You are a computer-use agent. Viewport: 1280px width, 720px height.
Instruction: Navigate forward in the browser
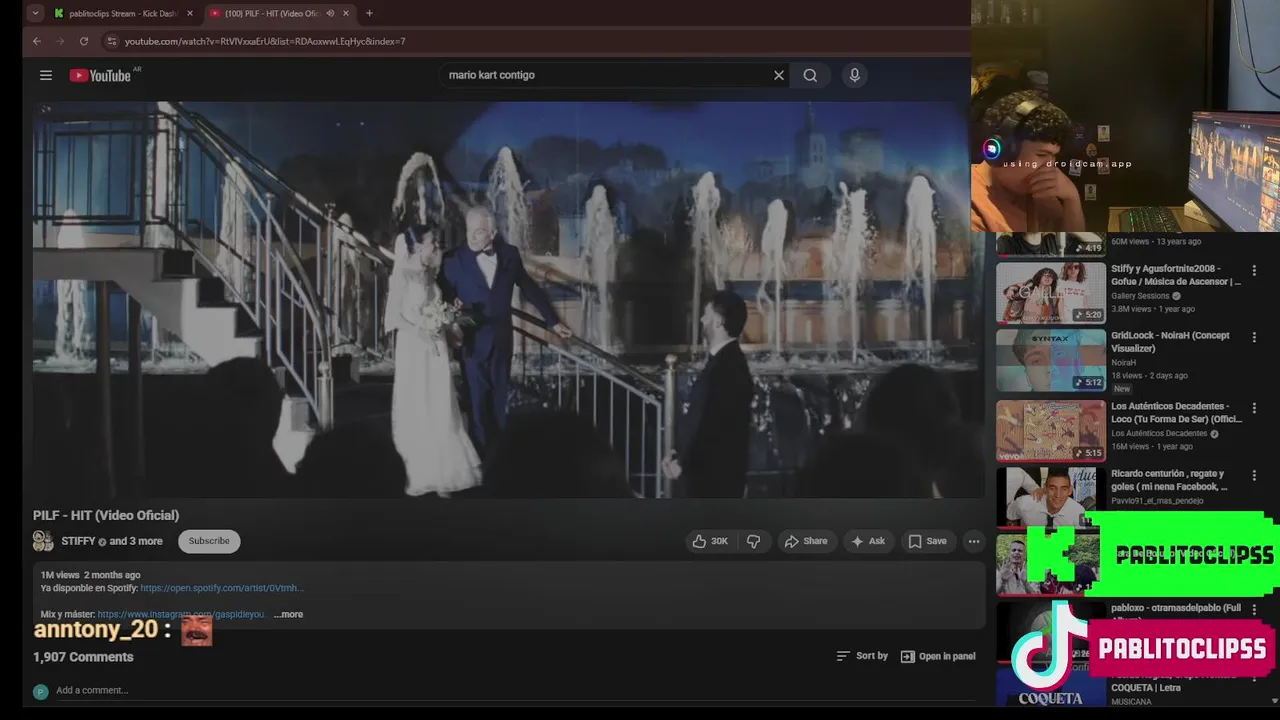[x=60, y=41]
